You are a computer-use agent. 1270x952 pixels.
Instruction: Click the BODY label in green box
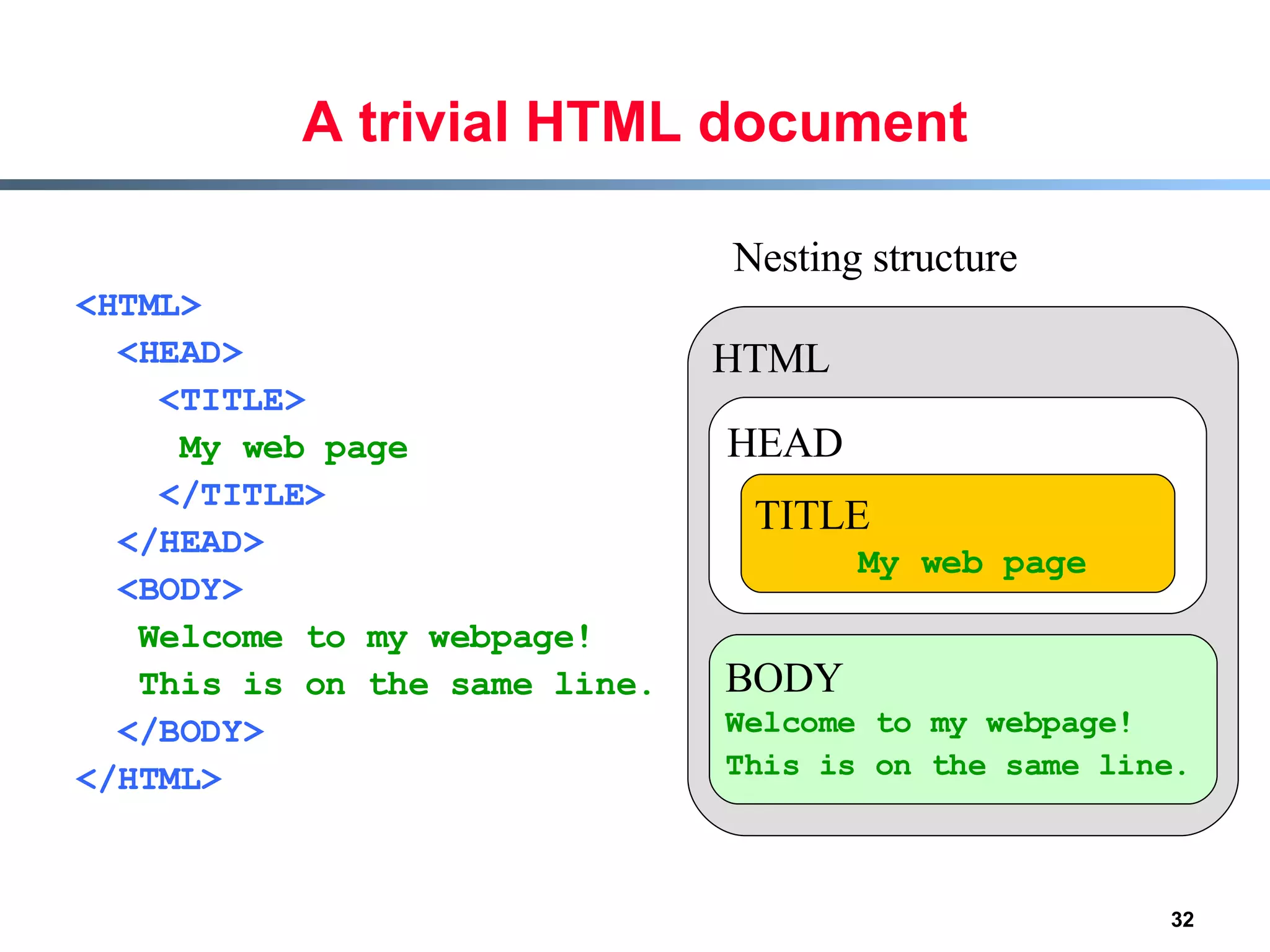[x=784, y=677]
